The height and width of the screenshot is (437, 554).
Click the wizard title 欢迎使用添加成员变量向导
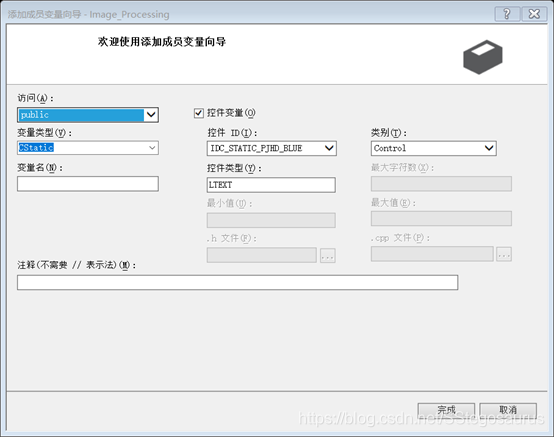point(162,42)
